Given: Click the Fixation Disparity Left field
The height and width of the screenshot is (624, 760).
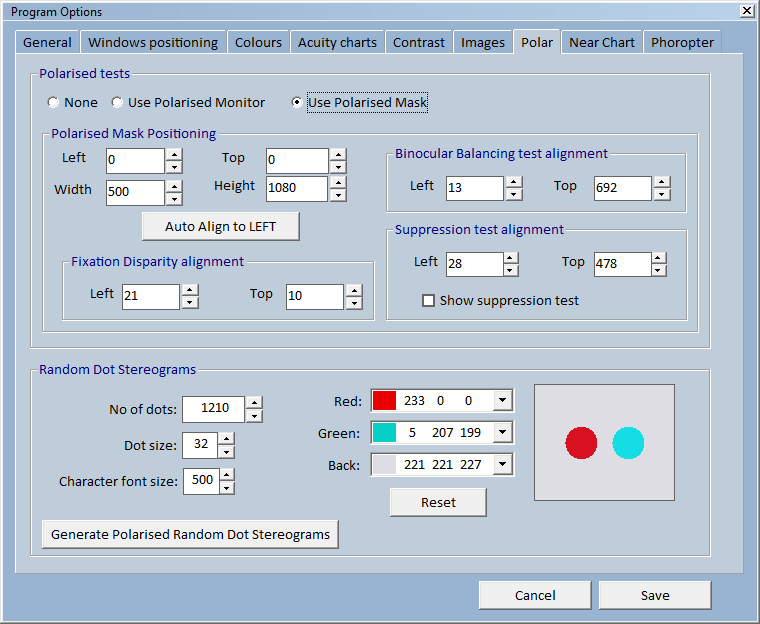Looking at the screenshot, I should click(151, 296).
